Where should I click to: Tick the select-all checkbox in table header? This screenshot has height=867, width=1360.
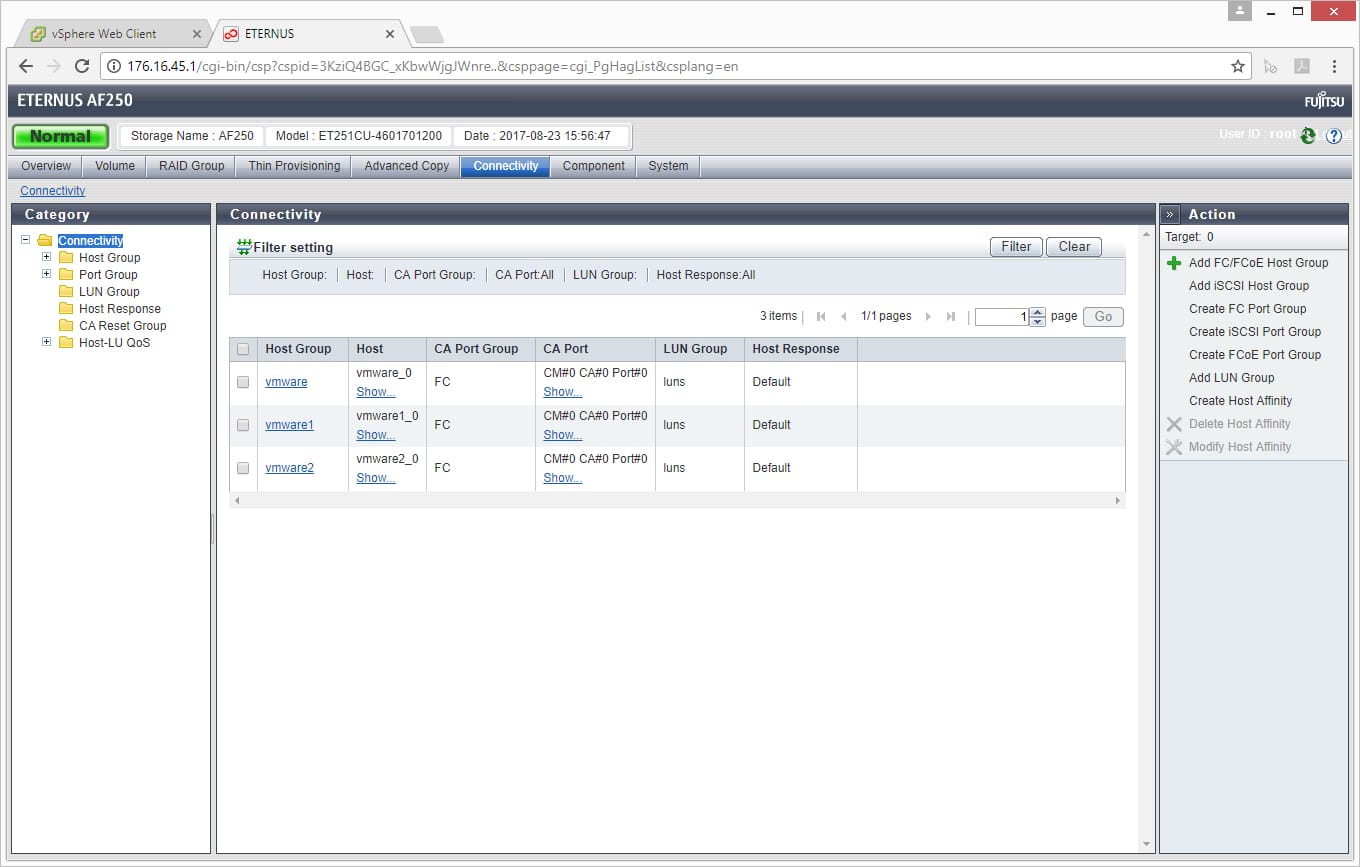point(243,349)
